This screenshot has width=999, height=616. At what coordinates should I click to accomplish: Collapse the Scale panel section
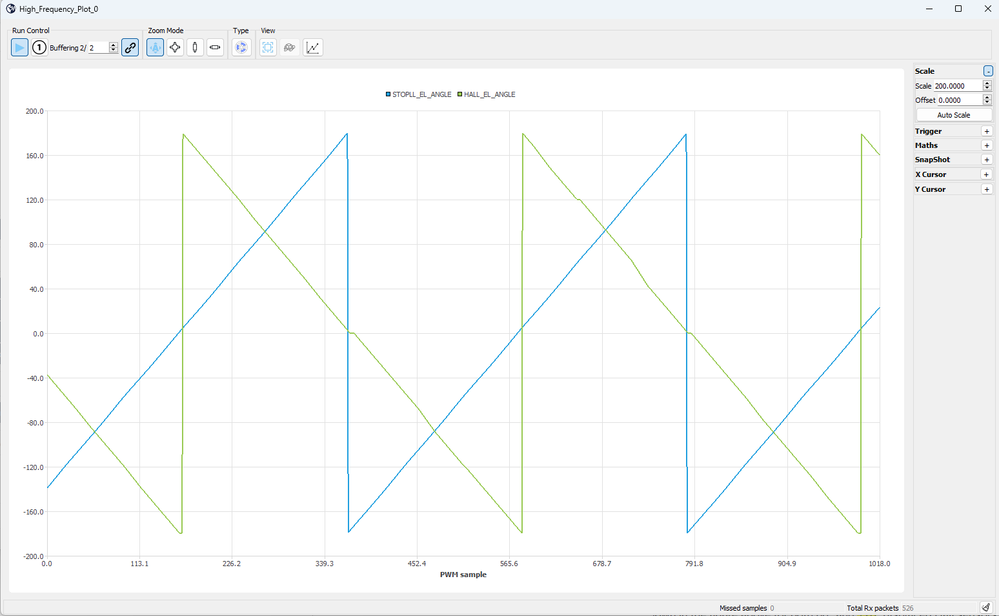pos(988,71)
